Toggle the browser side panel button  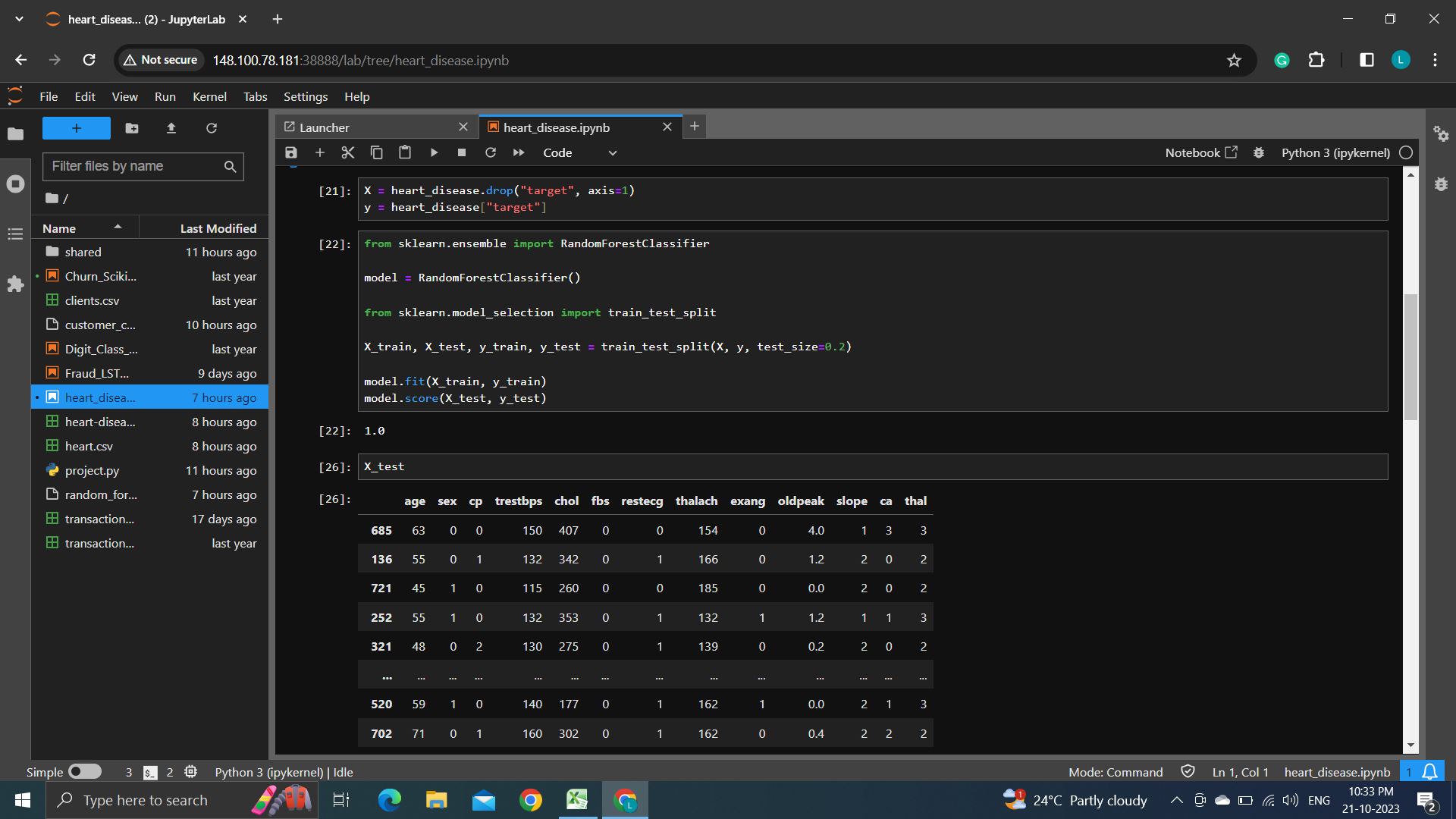tap(1367, 60)
